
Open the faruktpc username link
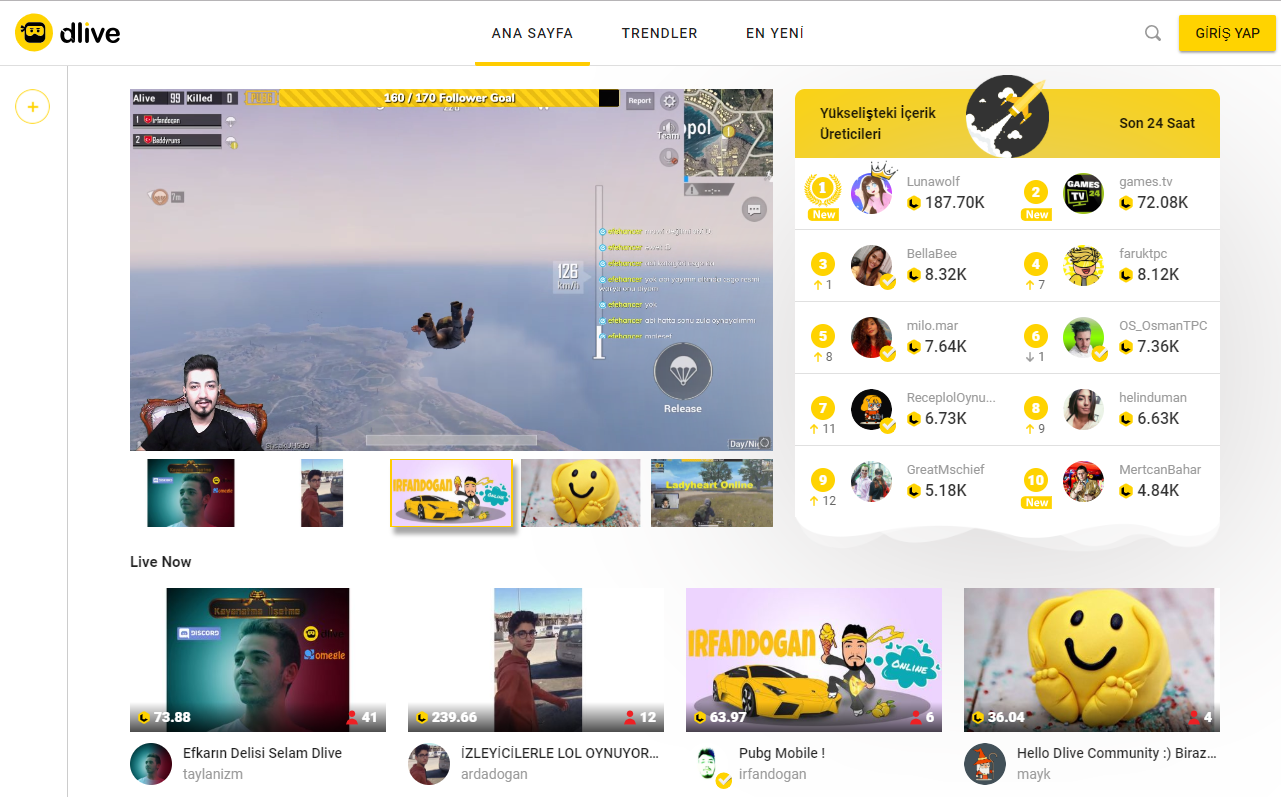(1143, 253)
